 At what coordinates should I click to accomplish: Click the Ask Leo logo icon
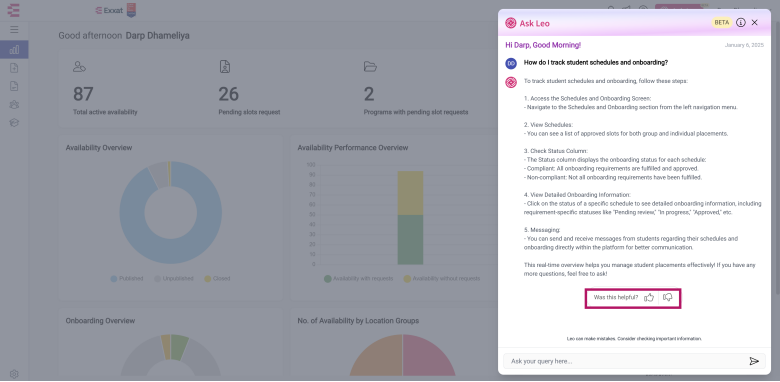510,23
